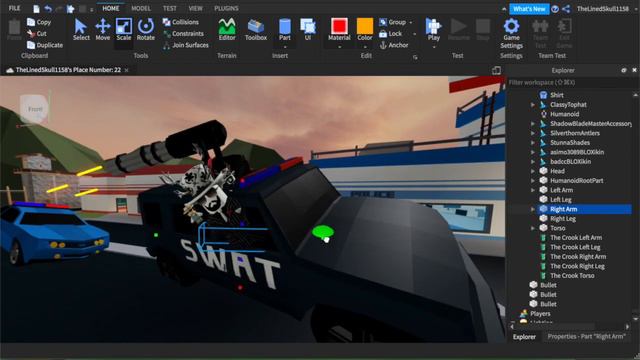This screenshot has width=640, height=360.
Task: Click the undo arrow in the title bar
Action: tap(48, 9)
